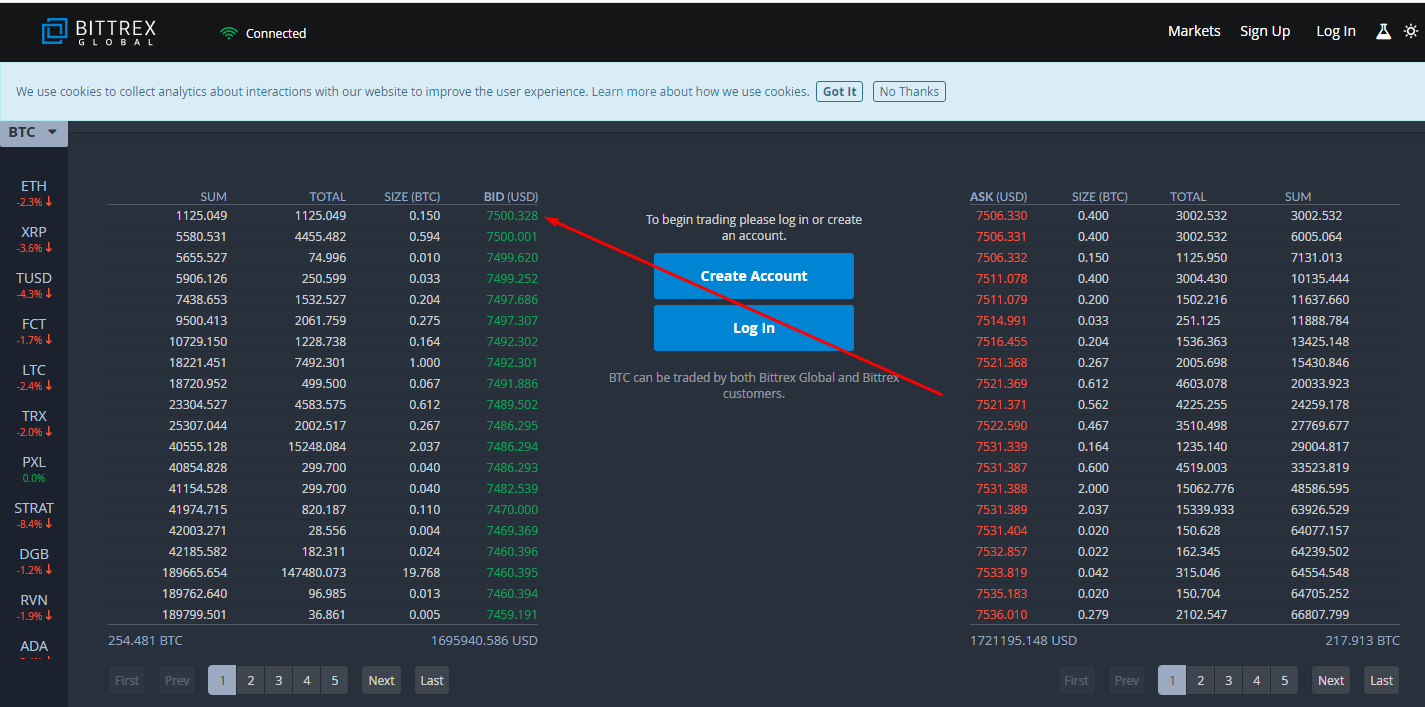Select ETH in the sidebar
The height and width of the screenshot is (707, 1425).
34,193
